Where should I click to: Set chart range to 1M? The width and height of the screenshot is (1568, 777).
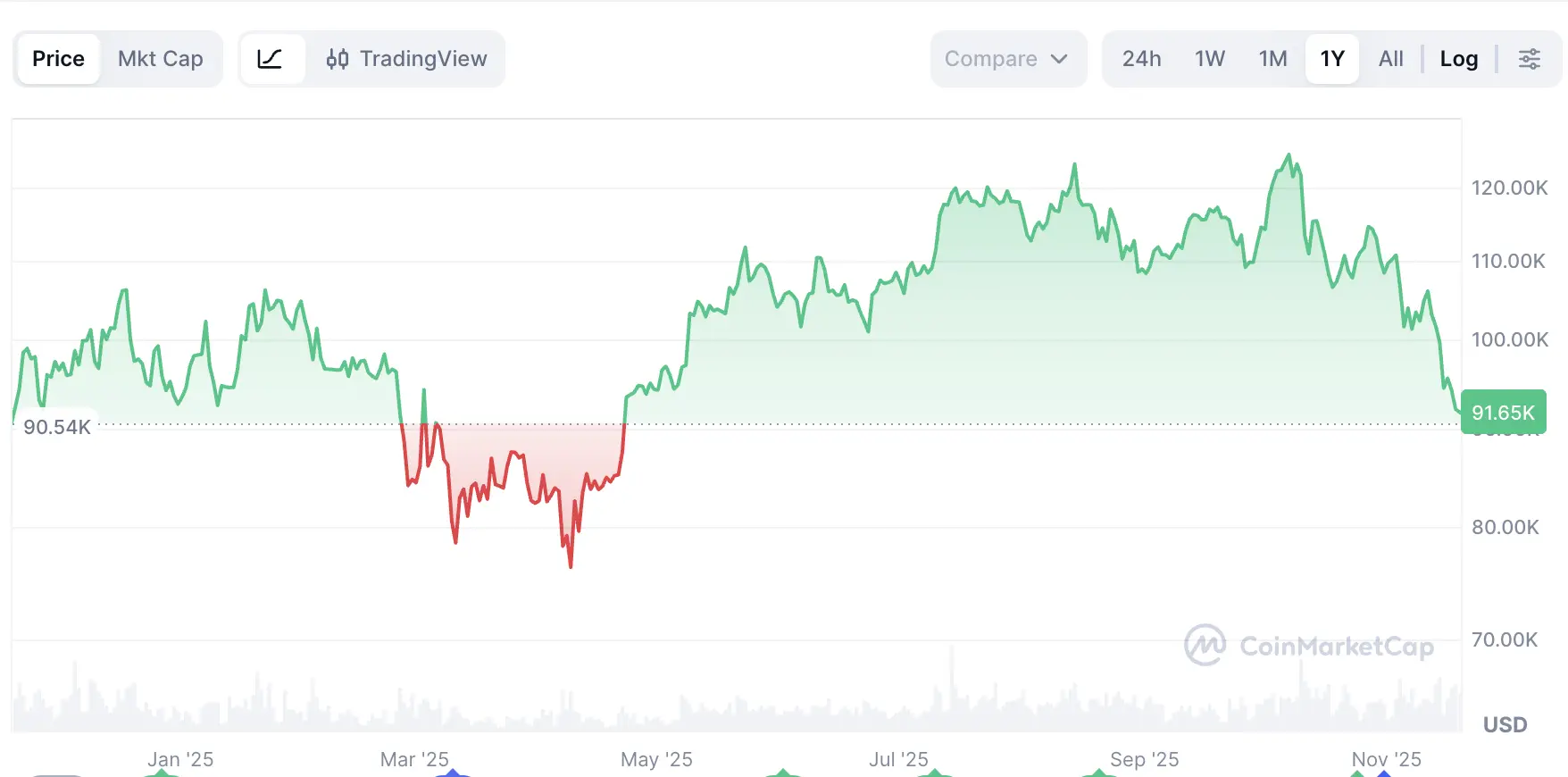(x=1272, y=59)
